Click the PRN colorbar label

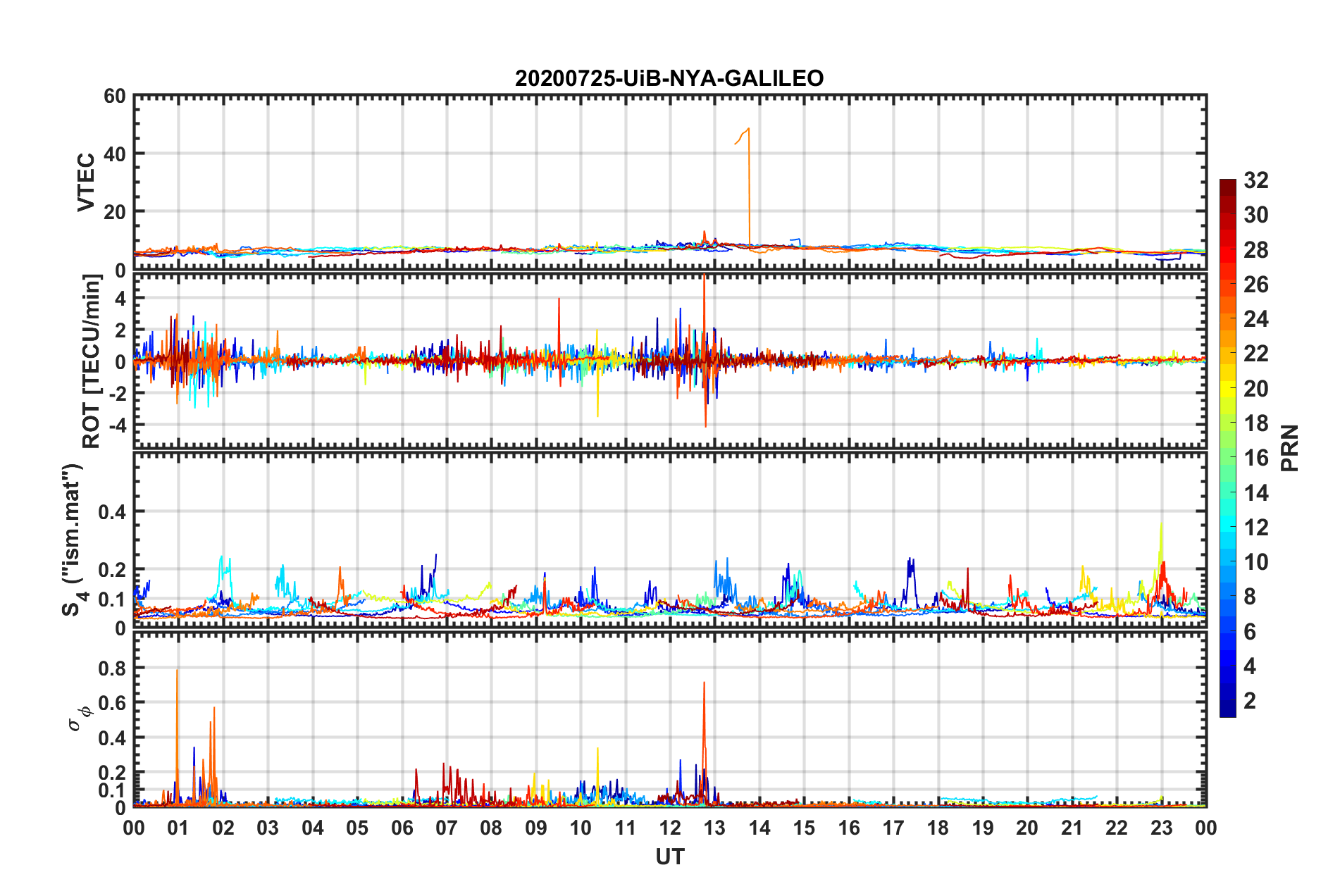click(1290, 448)
